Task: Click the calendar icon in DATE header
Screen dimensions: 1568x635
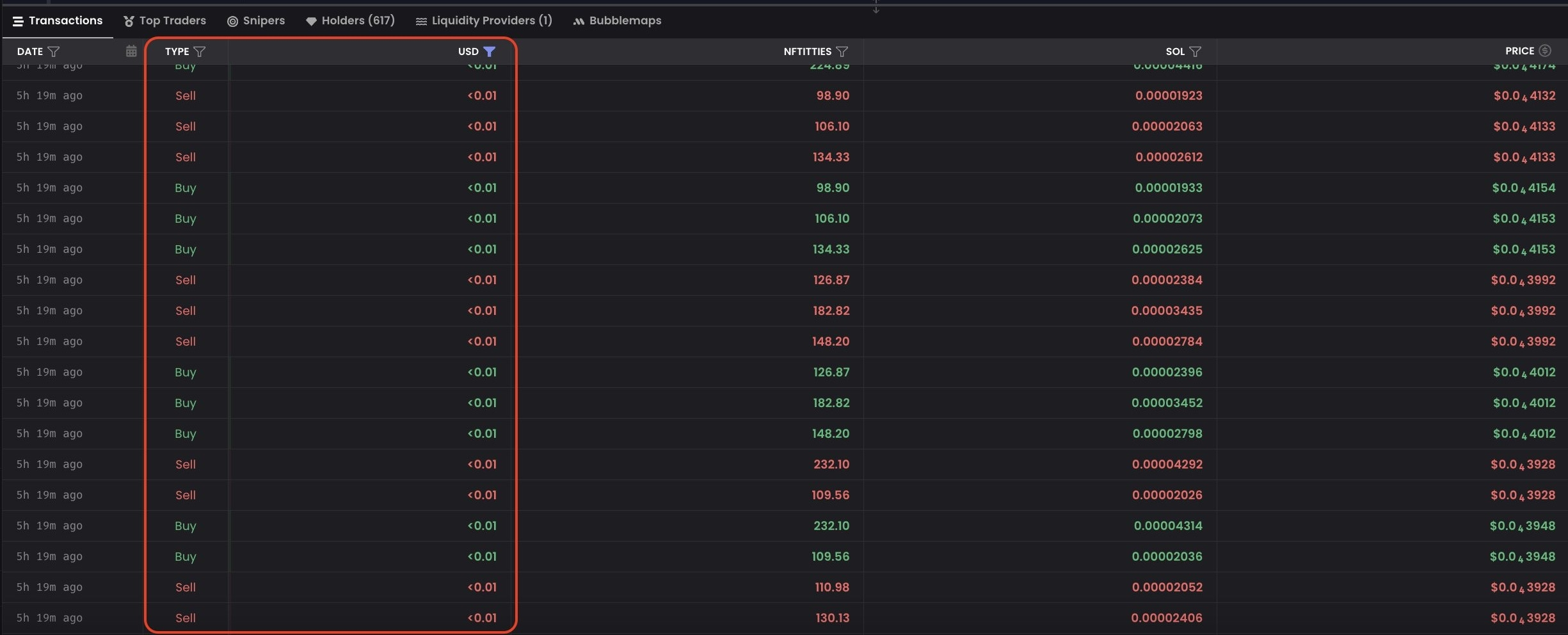Action: click(131, 51)
